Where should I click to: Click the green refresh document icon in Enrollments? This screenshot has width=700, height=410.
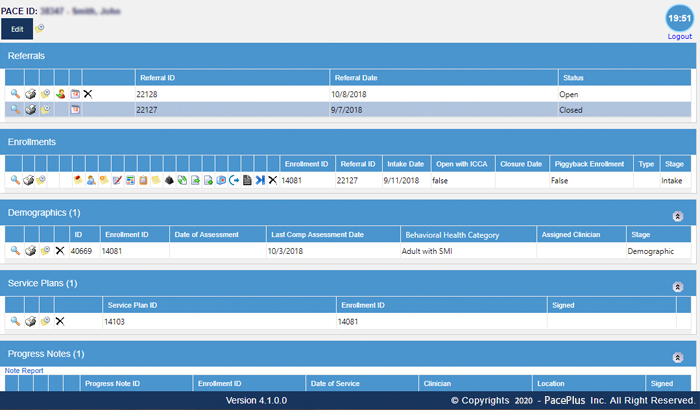tap(182, 180)
